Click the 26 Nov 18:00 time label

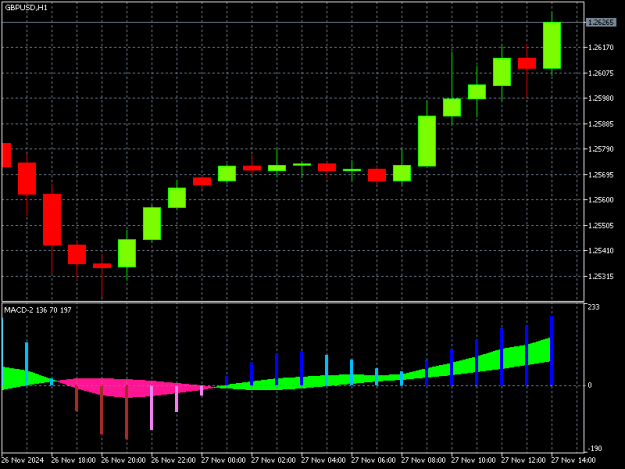pos(73,460)
